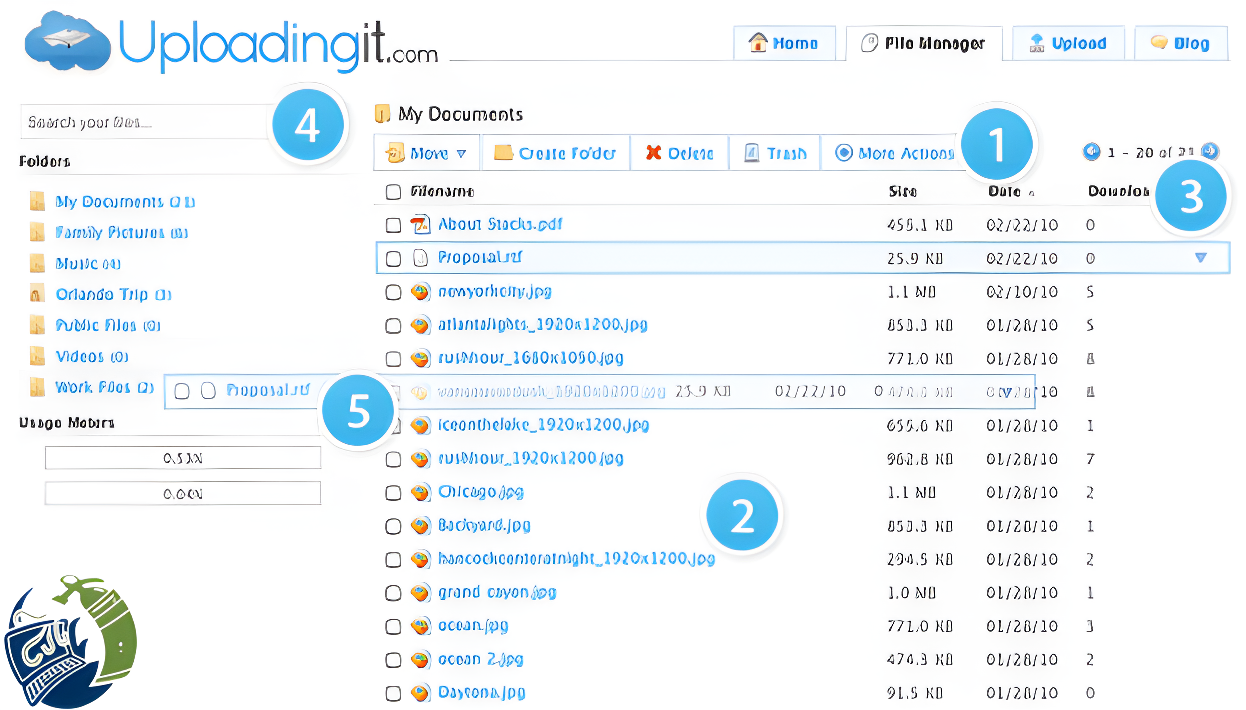1246x710 pixels.
Task: Click the Upload tab's upload icon
Action: [x=1036, y=43]
